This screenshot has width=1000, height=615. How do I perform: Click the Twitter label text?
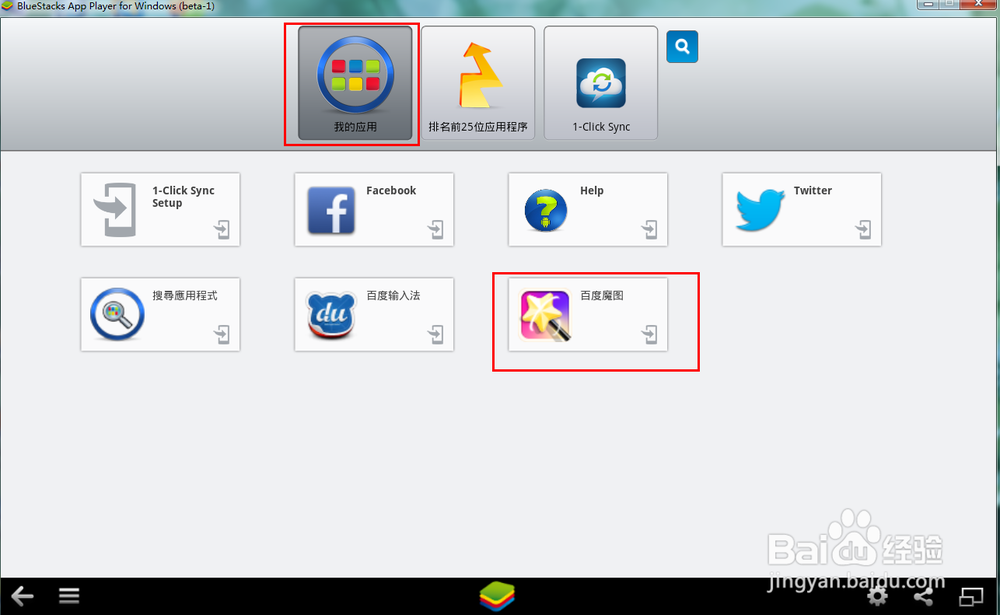[812, 190]
